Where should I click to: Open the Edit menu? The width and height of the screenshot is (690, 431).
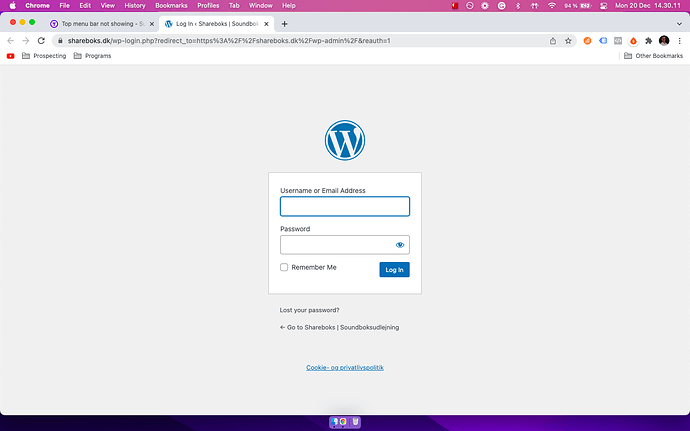point(85,6)
